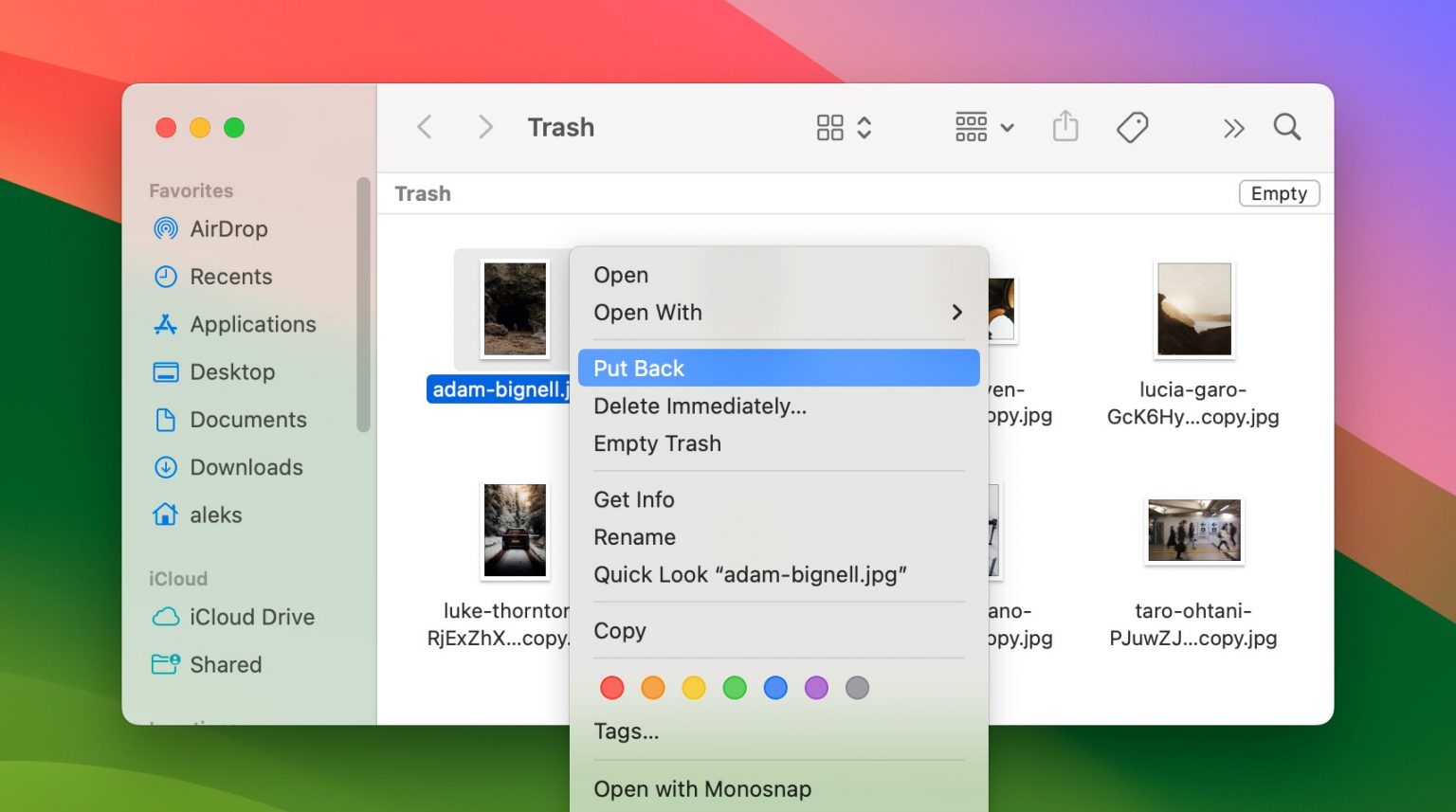The height and width of the screenshot is (812, 1456).
Task: Start a search with the magnifier icon
Action: tap(1287, 126)
